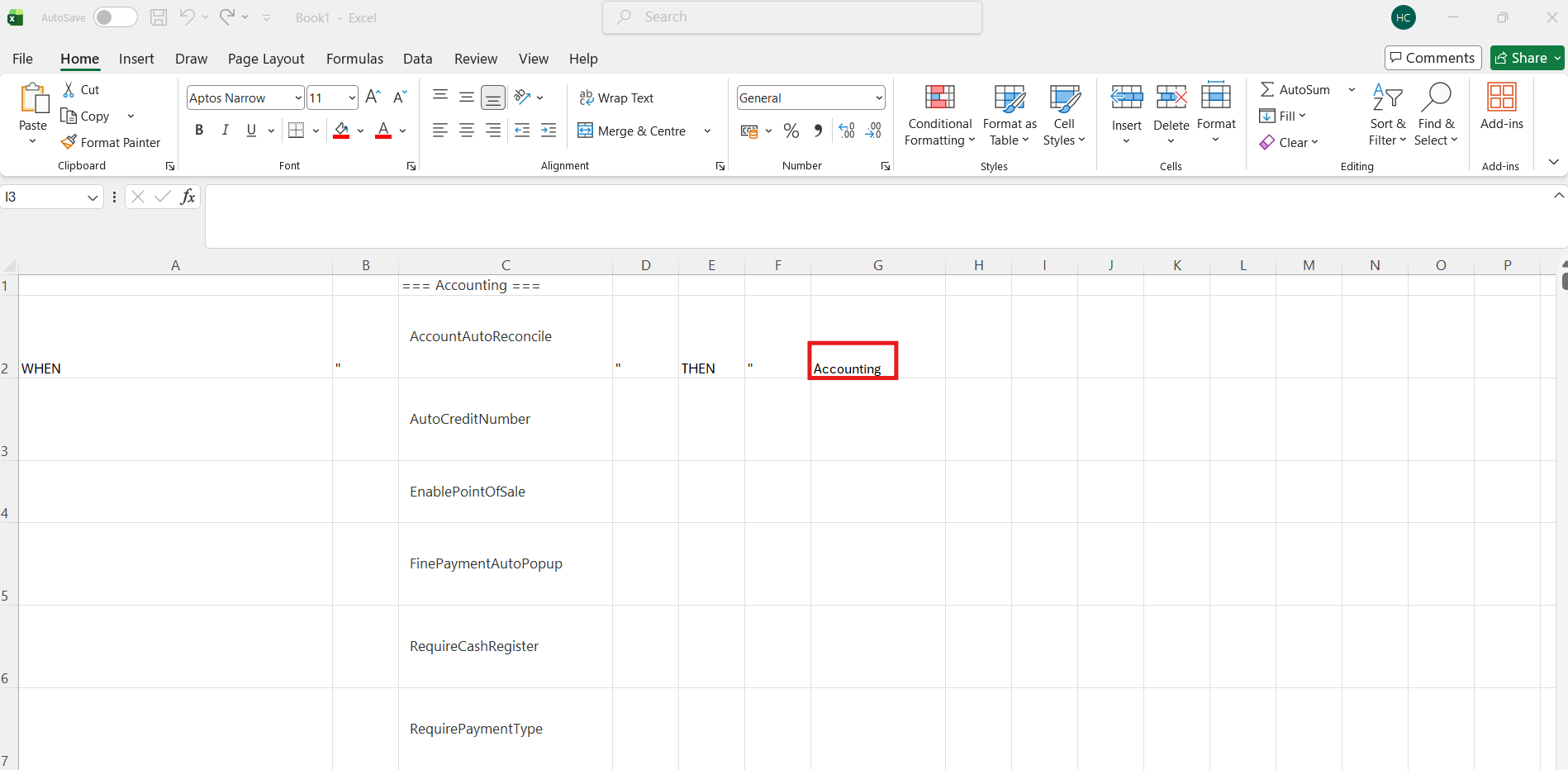
Task: Apply the red font colour swatch
Action: point(383,131)
